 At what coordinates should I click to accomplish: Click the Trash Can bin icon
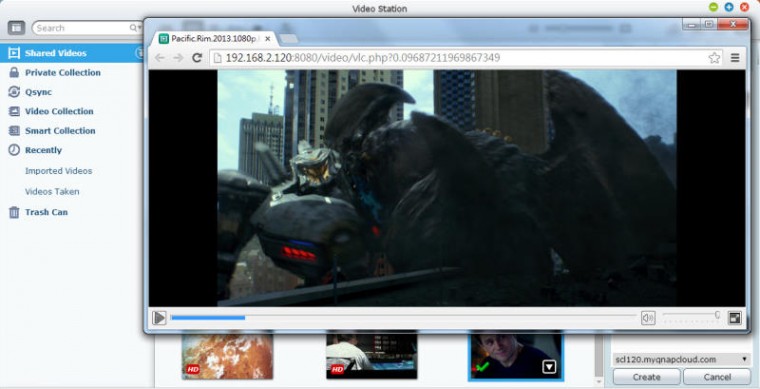pos(14,212)
